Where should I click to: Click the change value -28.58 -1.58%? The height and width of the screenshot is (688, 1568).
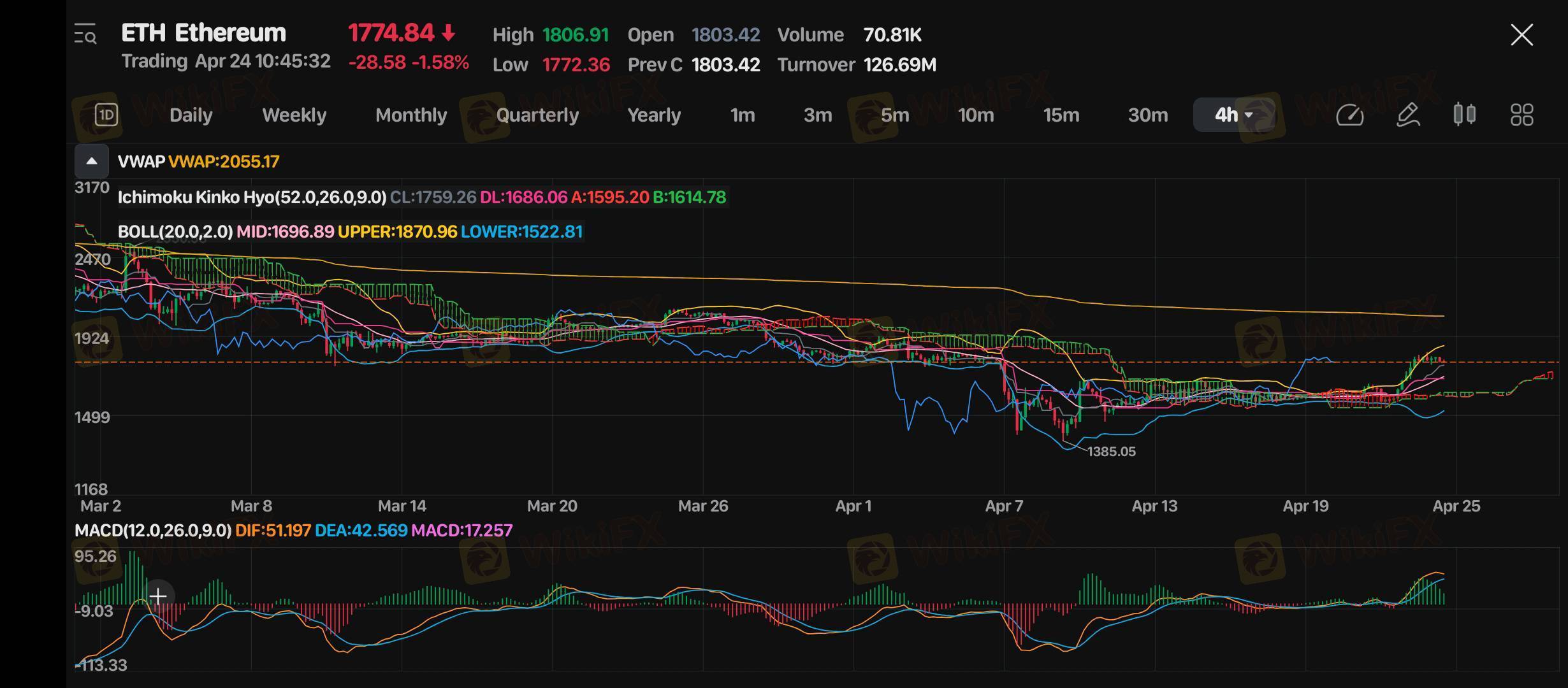pos(409,62)
